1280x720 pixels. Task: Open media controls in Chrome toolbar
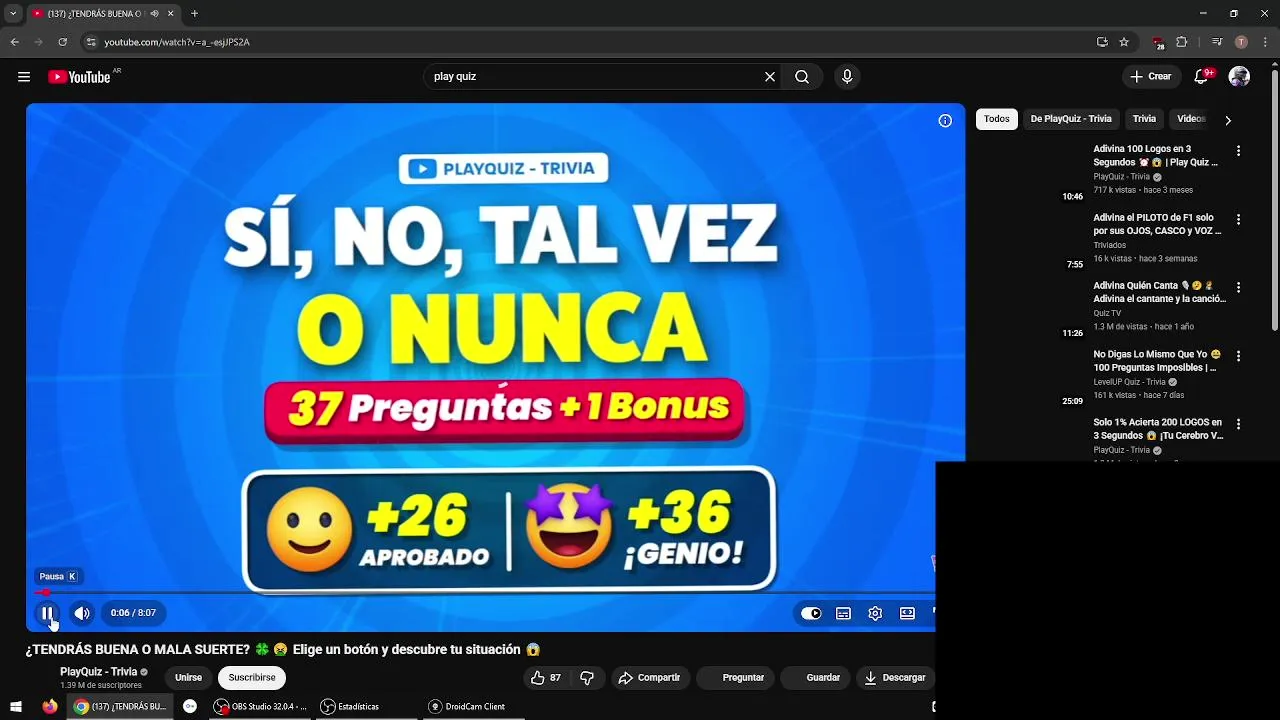1217,42
